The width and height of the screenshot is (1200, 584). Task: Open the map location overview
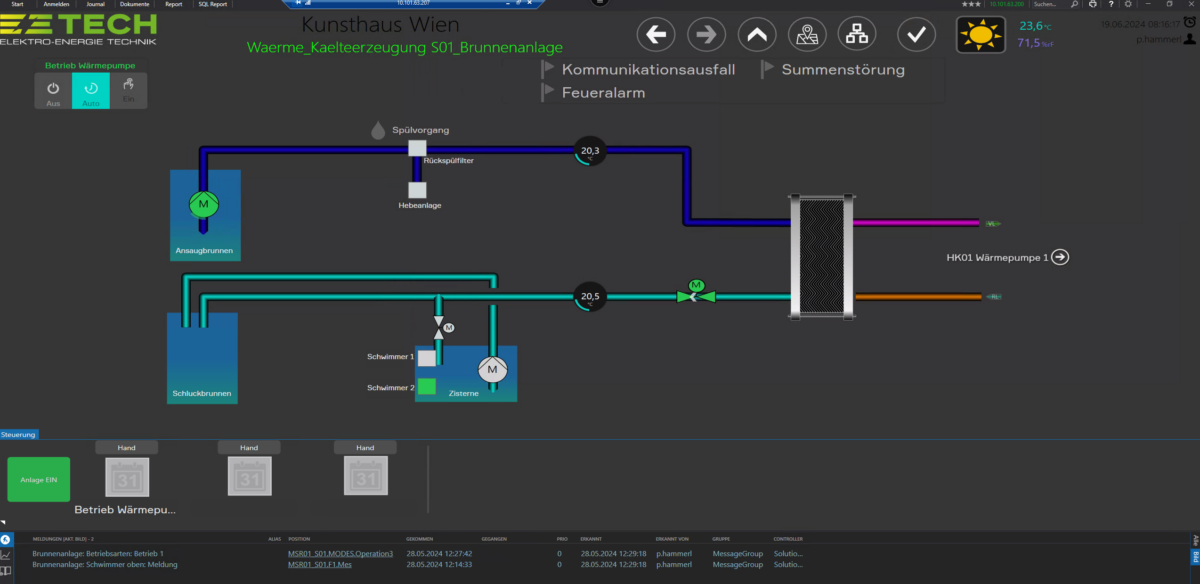click(806, 35)
